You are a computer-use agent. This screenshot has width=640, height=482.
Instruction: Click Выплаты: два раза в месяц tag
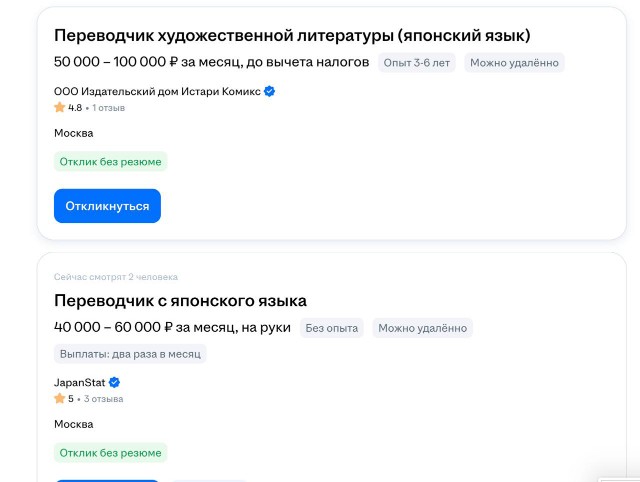[130, 354]
